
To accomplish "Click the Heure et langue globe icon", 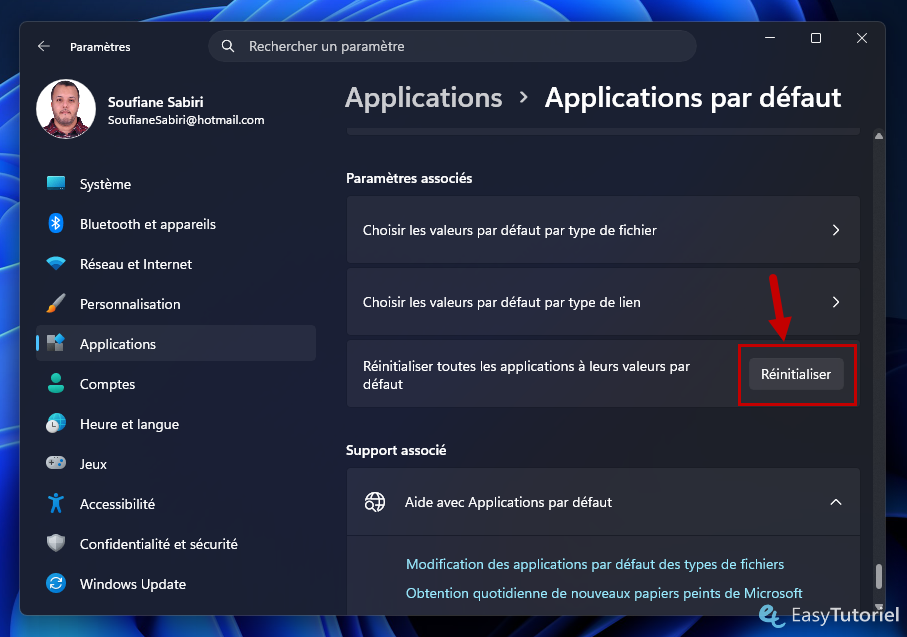I will coord(56,424).
